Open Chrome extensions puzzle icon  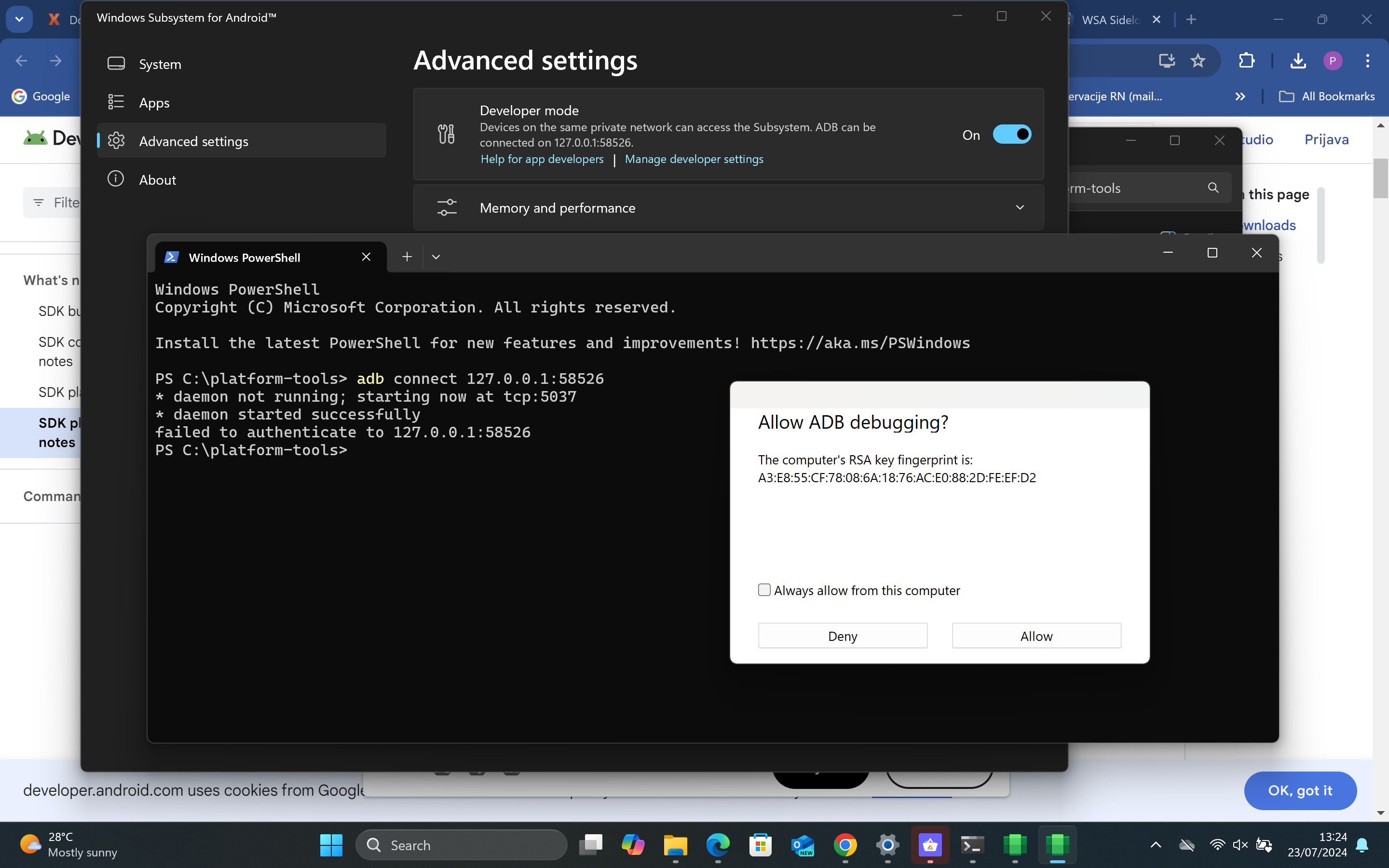click(x=1247, y=61)
